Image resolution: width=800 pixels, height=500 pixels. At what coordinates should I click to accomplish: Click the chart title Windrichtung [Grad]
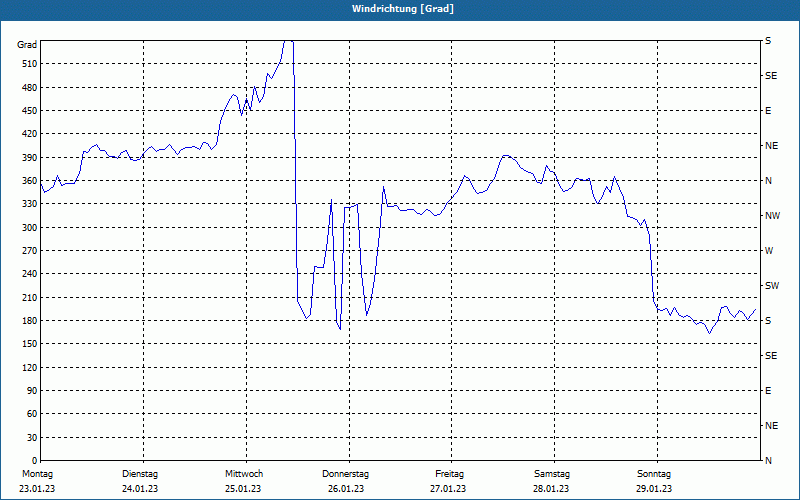tap(403, 9)
